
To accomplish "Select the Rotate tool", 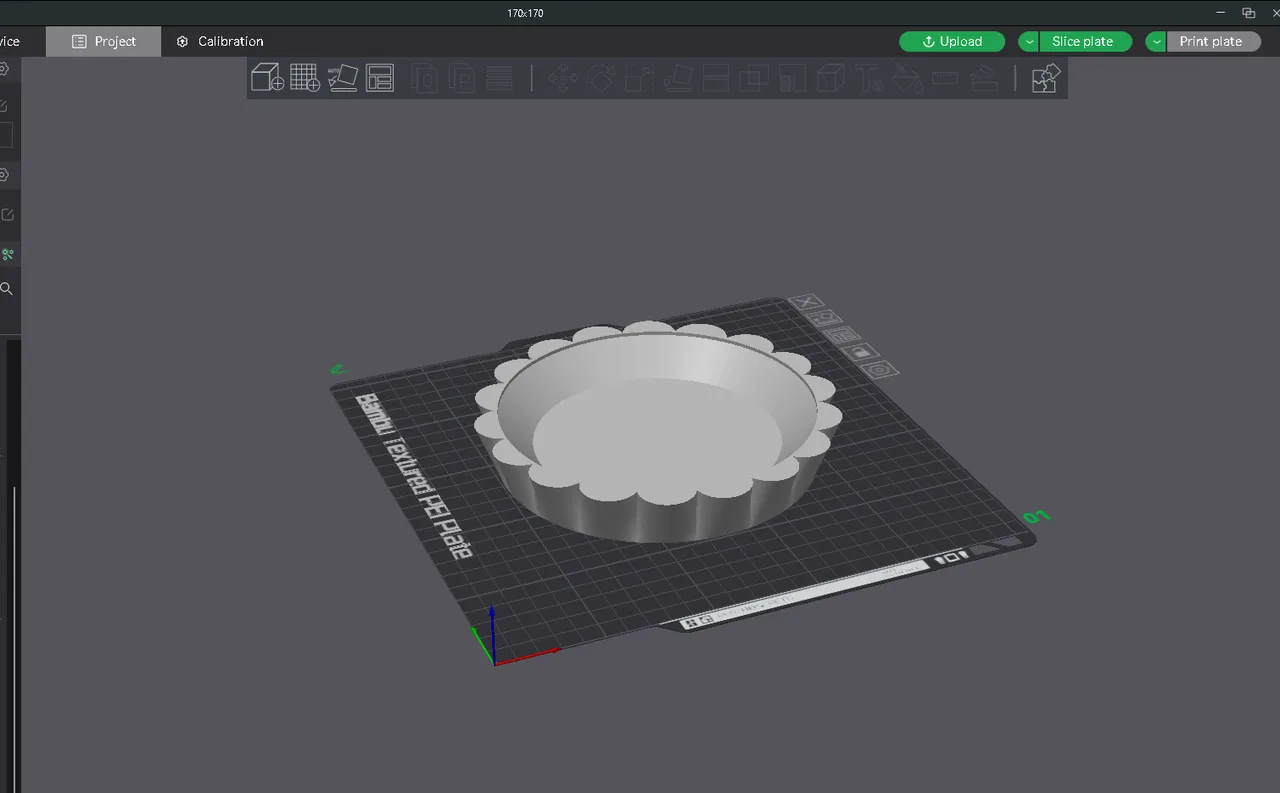I will (x=600, y=78).
